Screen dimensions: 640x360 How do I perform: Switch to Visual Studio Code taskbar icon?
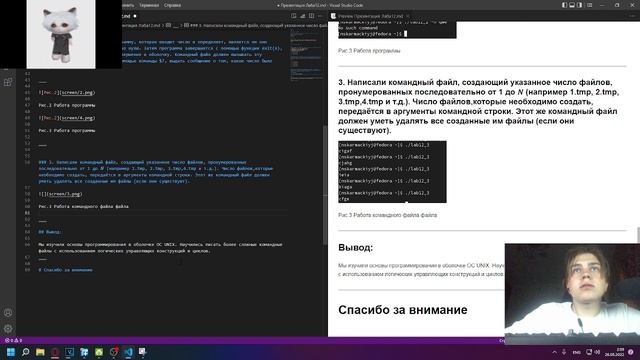129,352
